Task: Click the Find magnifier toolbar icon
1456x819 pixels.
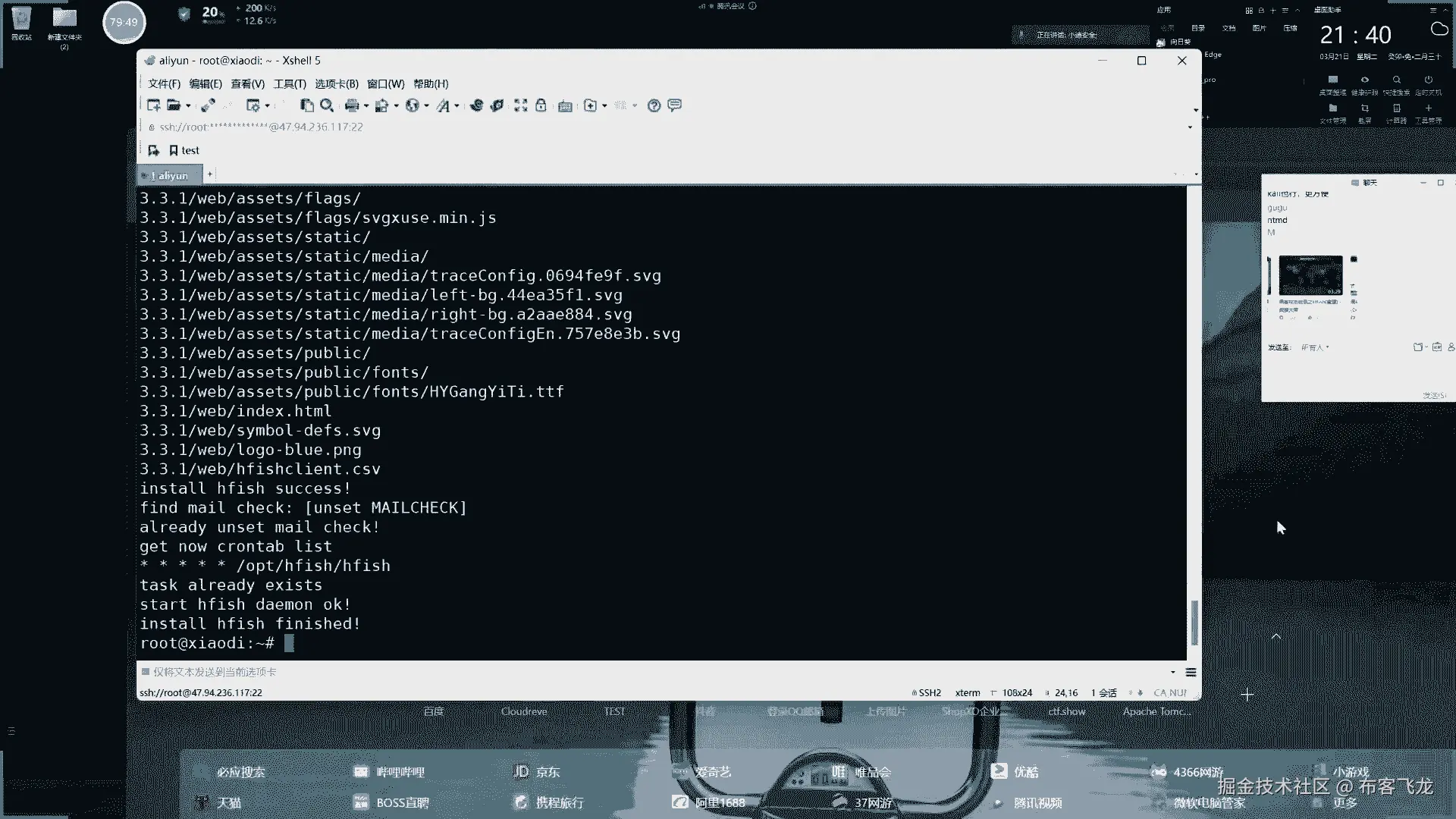Action: [327, 105]
